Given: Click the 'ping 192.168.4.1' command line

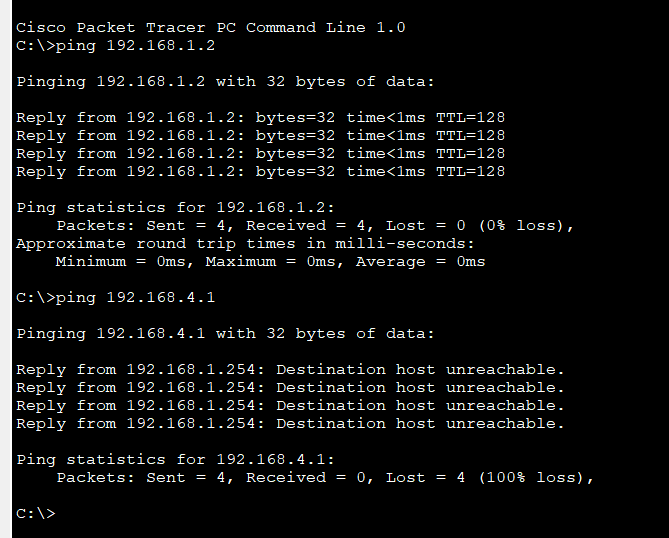Looking at the screenshot, I should (116, 297).
